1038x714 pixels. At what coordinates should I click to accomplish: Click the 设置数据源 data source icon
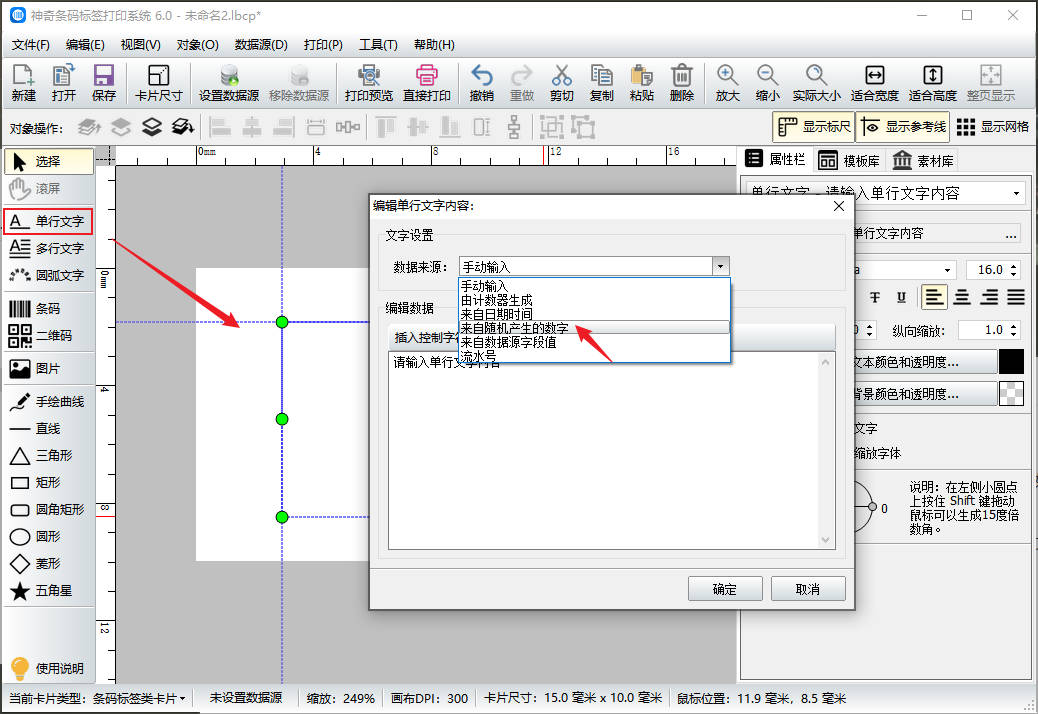tap(228, 83)
